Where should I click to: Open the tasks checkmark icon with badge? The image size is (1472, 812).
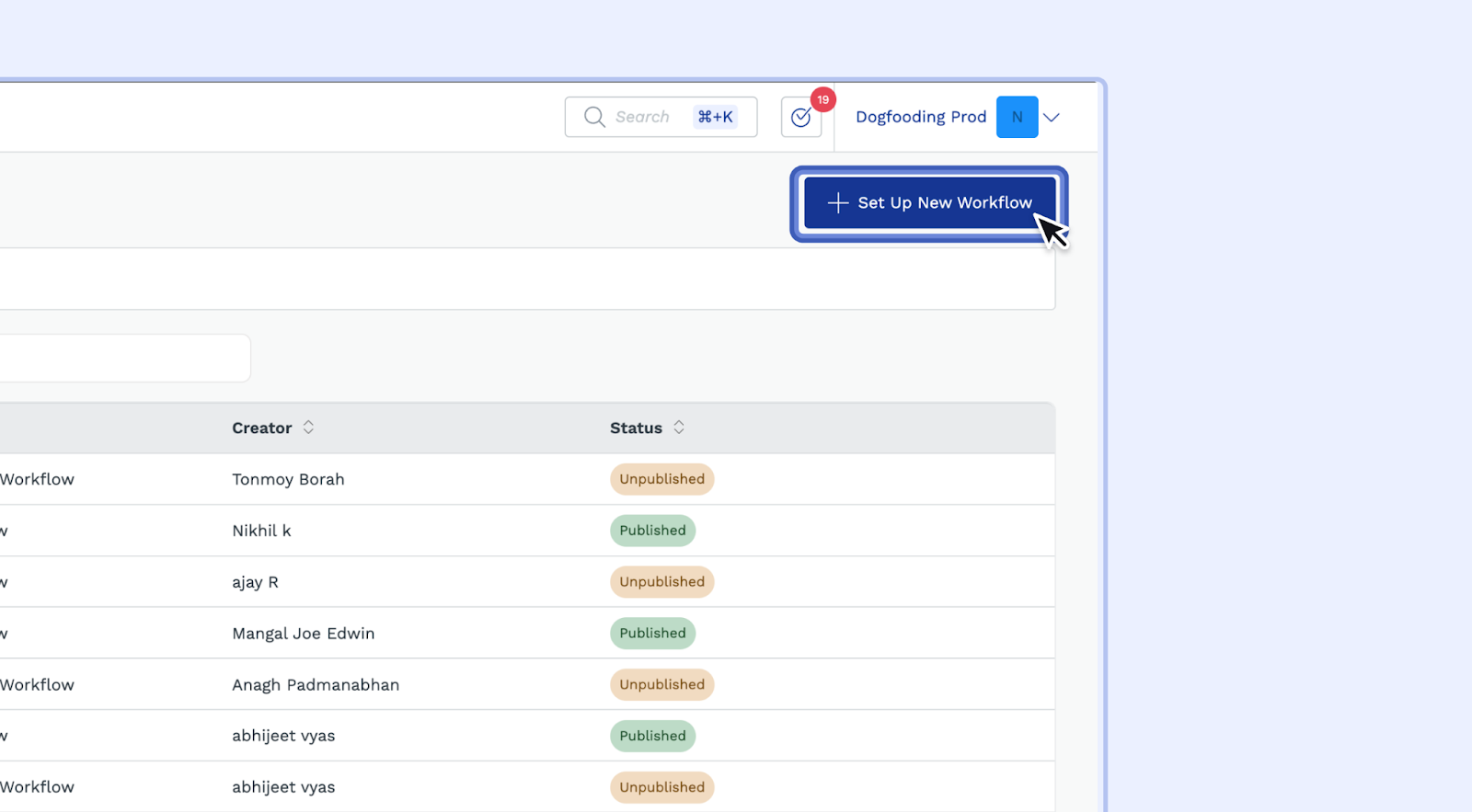[800, 118]
